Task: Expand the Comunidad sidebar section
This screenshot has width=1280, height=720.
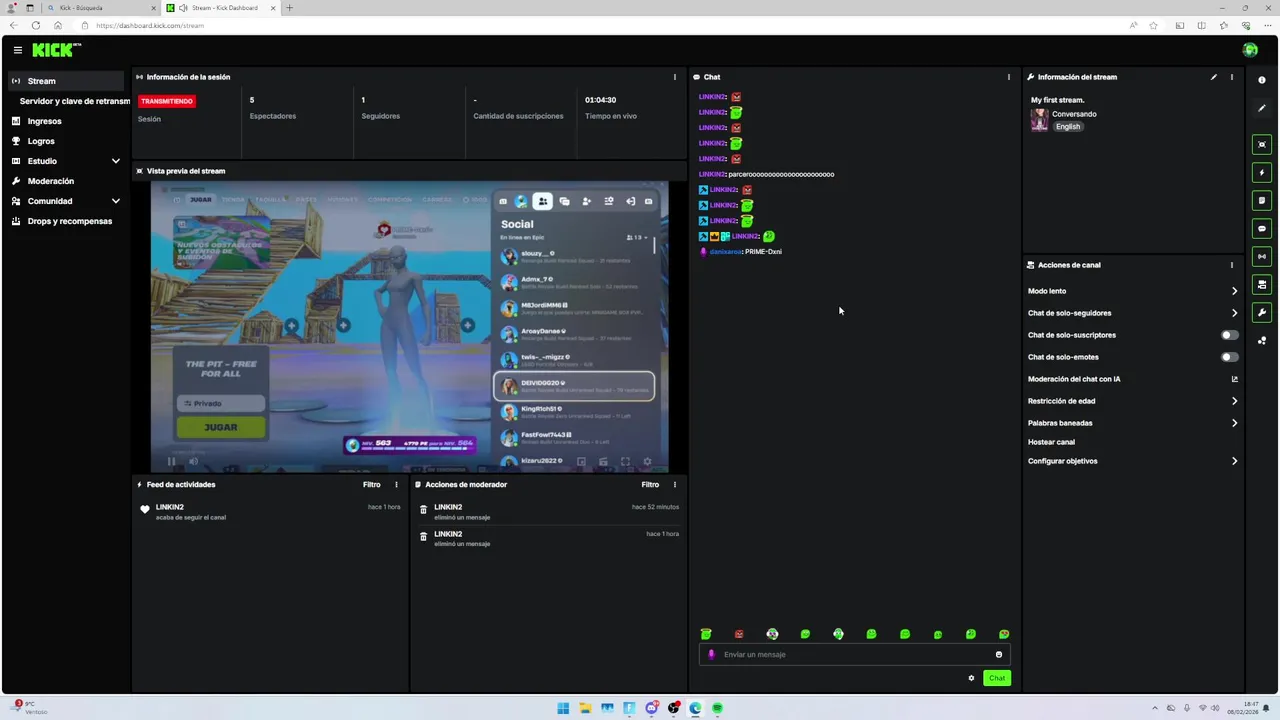Action: pos(115,201)
